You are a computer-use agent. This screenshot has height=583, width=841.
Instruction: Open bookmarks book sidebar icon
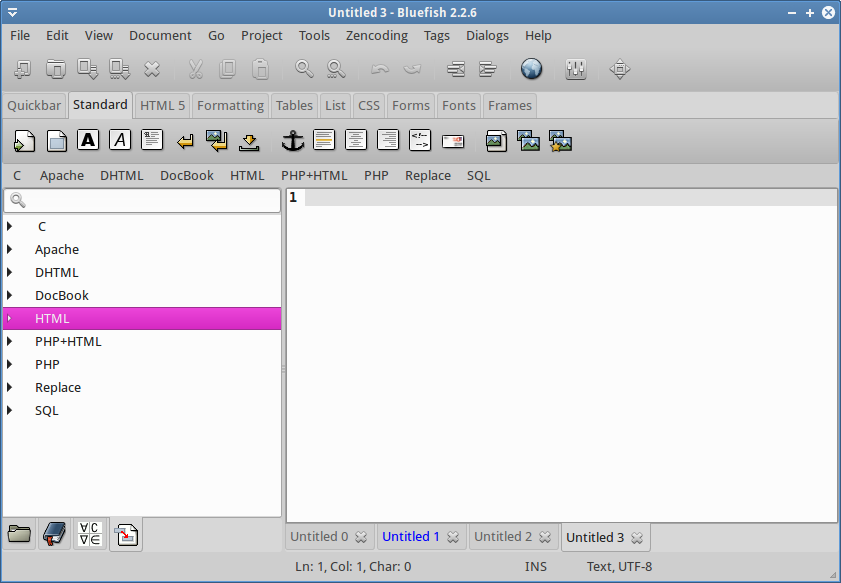[x=54, y=534]
